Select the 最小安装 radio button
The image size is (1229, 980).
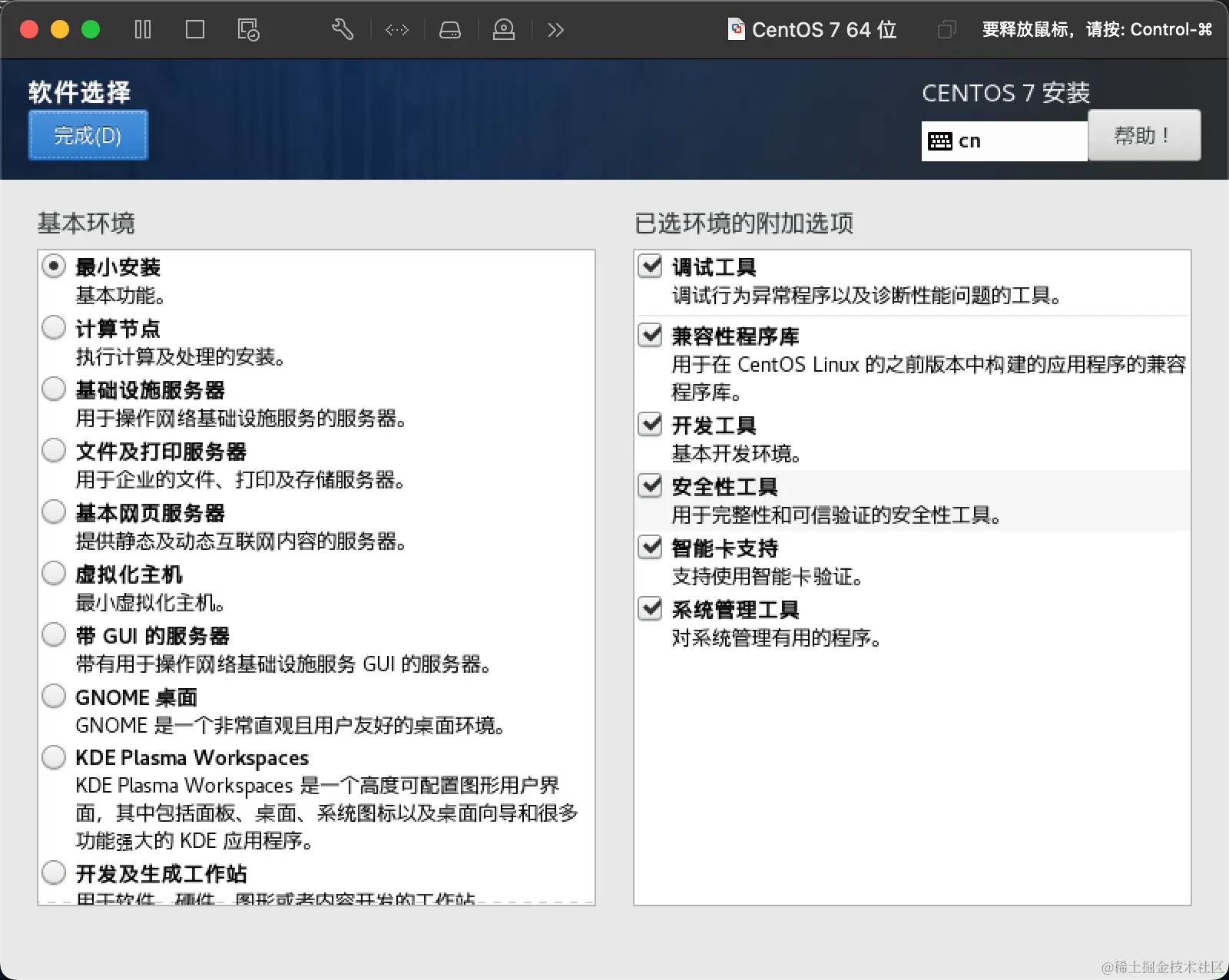click(54, 267)
